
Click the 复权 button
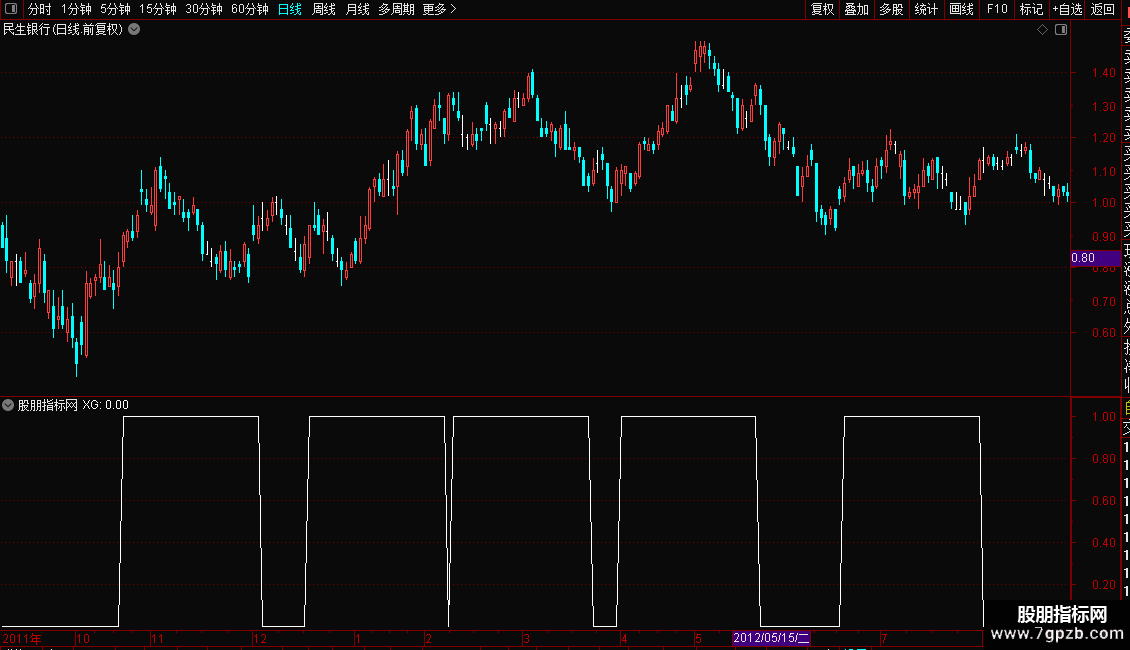tap(822, 9)
